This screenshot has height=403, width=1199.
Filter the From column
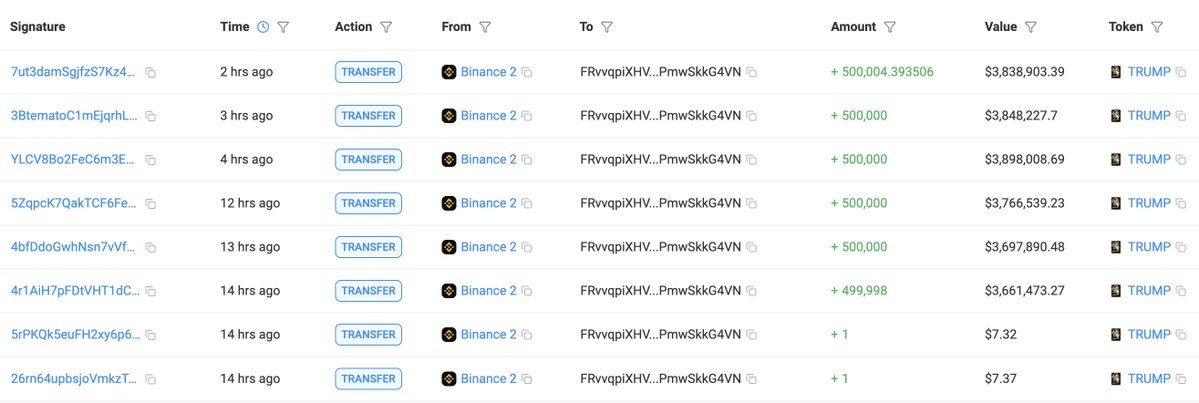coord(485,27)
